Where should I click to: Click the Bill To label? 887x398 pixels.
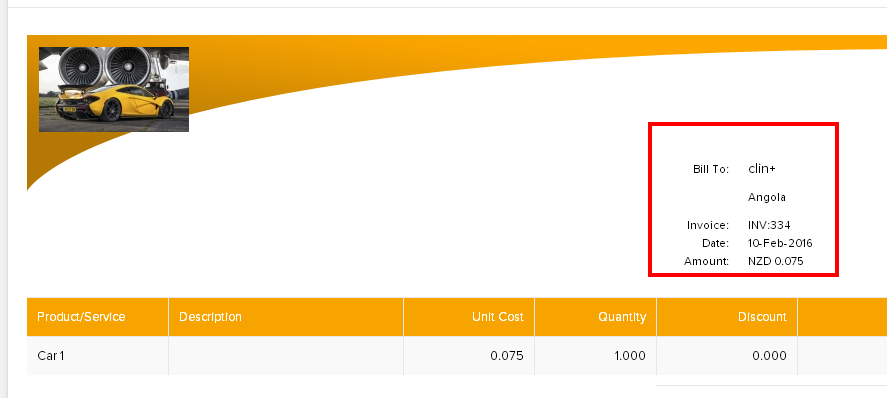point(711,169)
